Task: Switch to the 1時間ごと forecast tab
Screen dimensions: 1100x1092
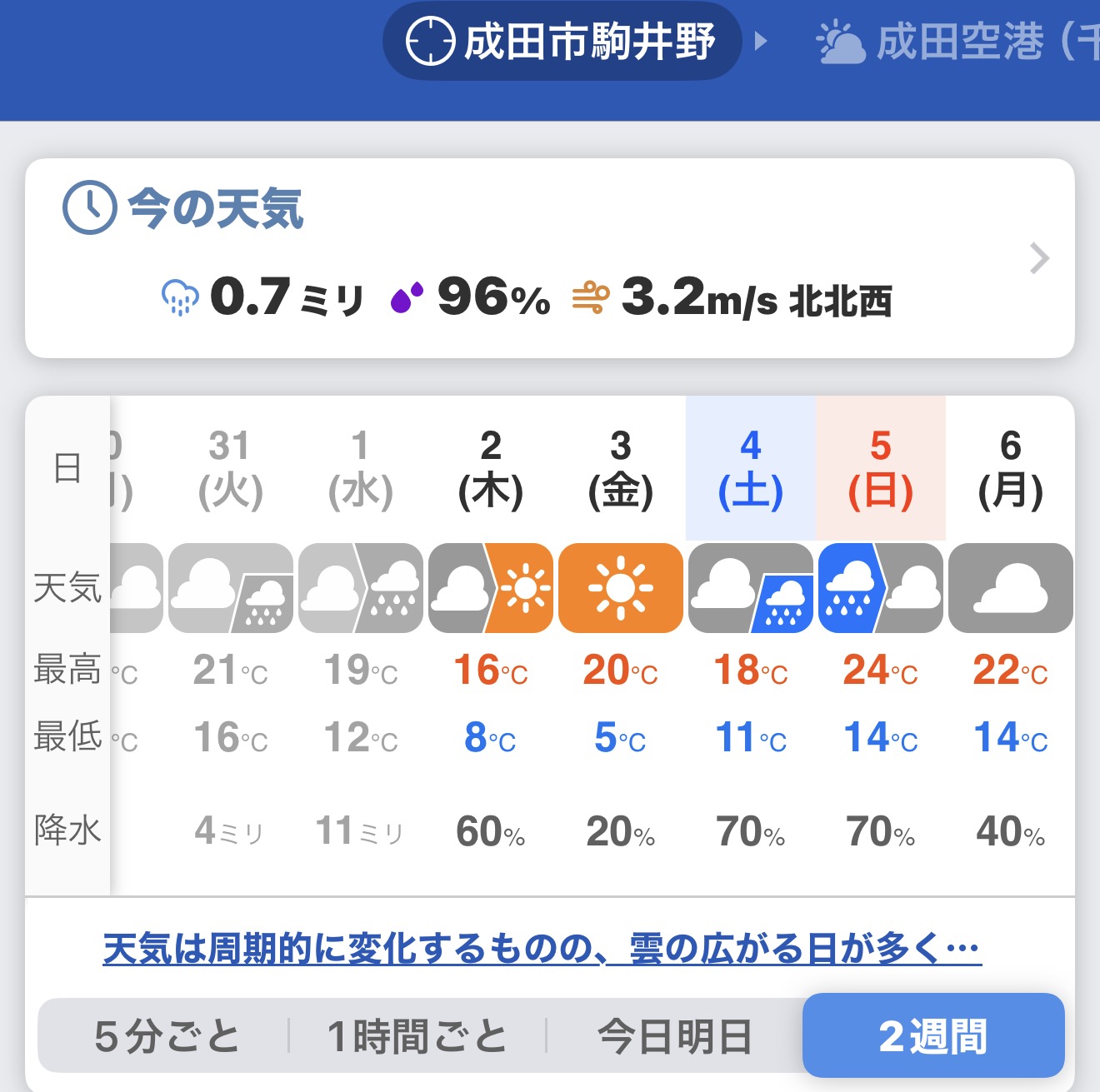Action: click(x=417, y=1037)
